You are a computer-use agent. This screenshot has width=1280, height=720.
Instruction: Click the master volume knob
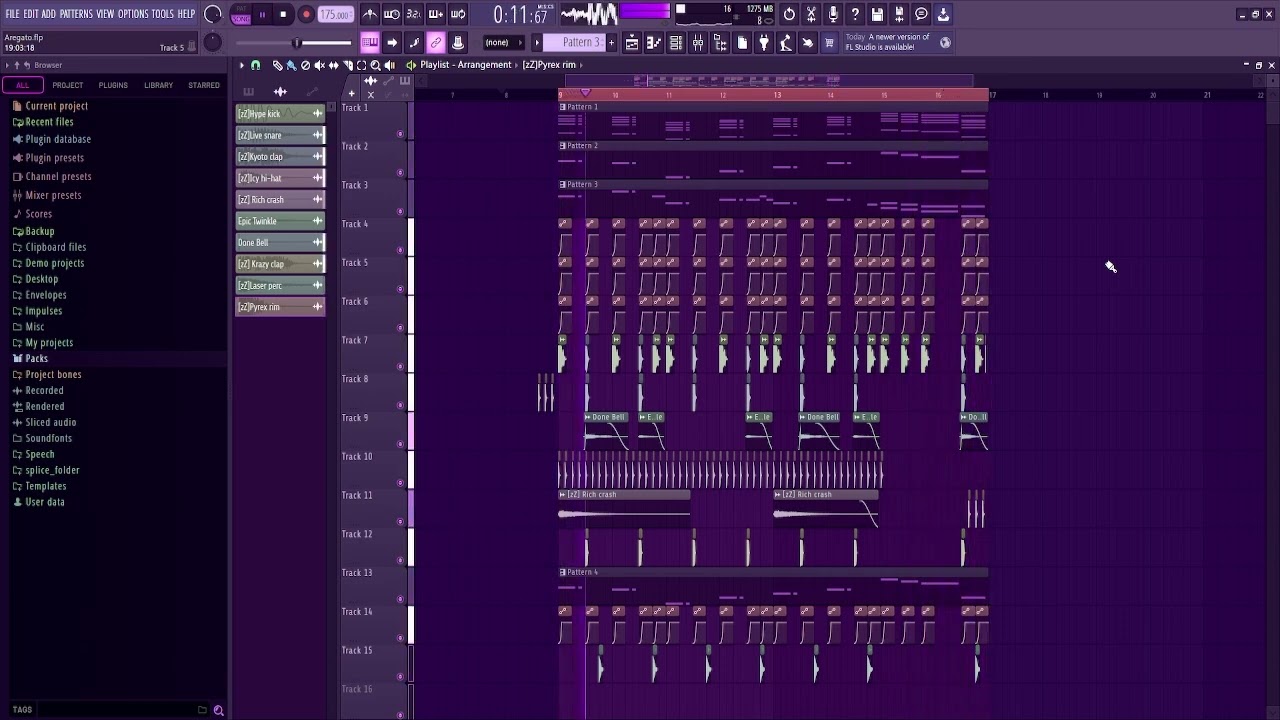[x=213, y=14]
